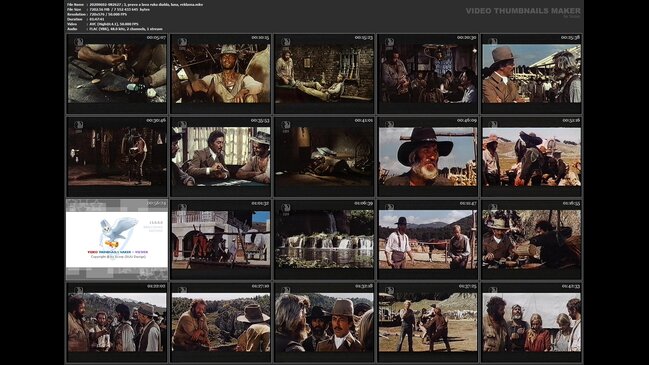Open the 00:25:38 thumbnail of man in bowler hat
649x365 pixels.
click(531, 74)
